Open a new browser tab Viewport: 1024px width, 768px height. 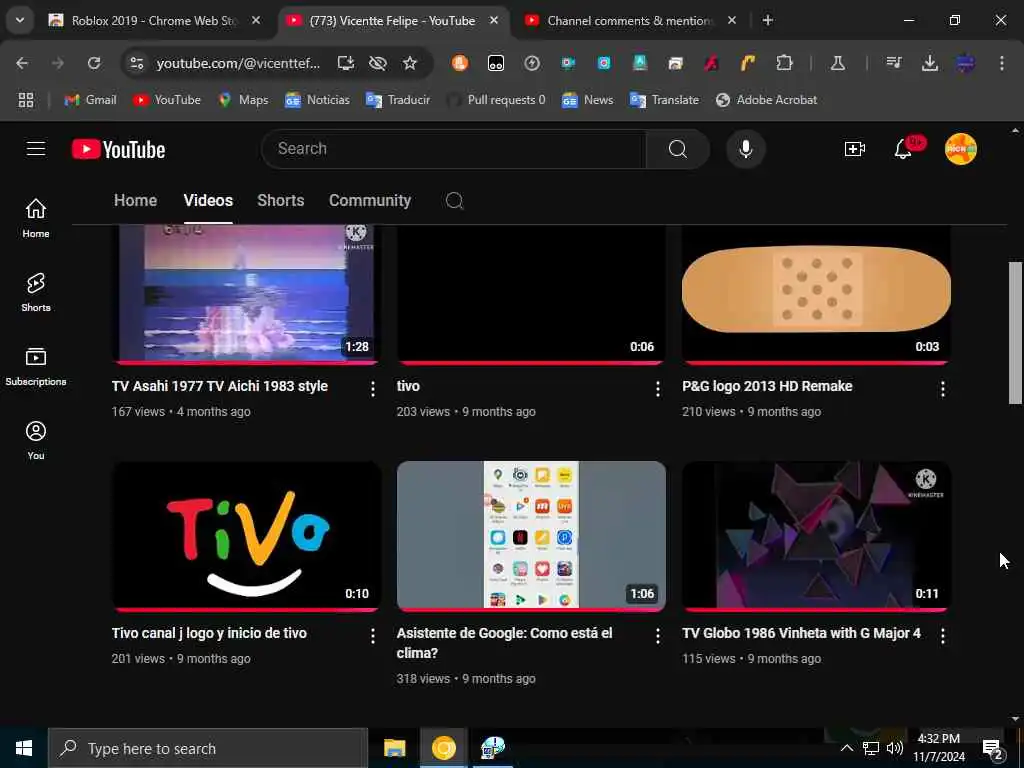(768, 21)
